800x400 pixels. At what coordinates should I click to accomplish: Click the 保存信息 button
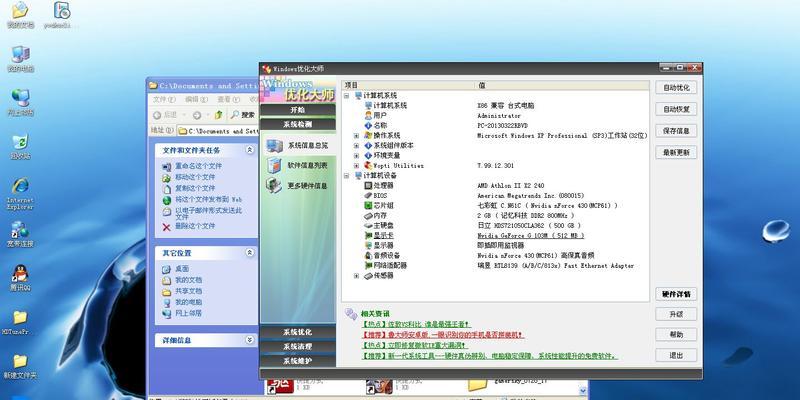click(x=676, y=131)
